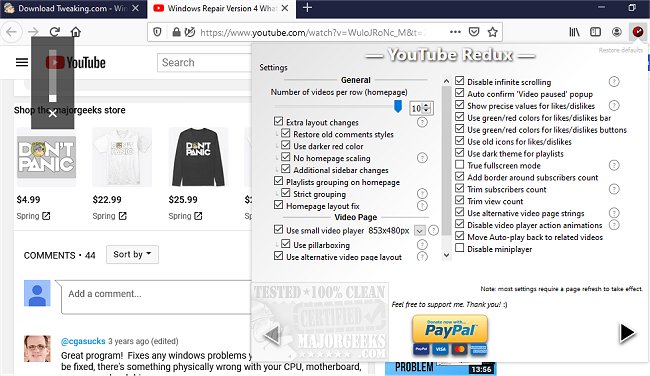The width and height of the screenshot is (650, 376).
Task: Open the comments Sort by dropdown
Action: [132, 254]
